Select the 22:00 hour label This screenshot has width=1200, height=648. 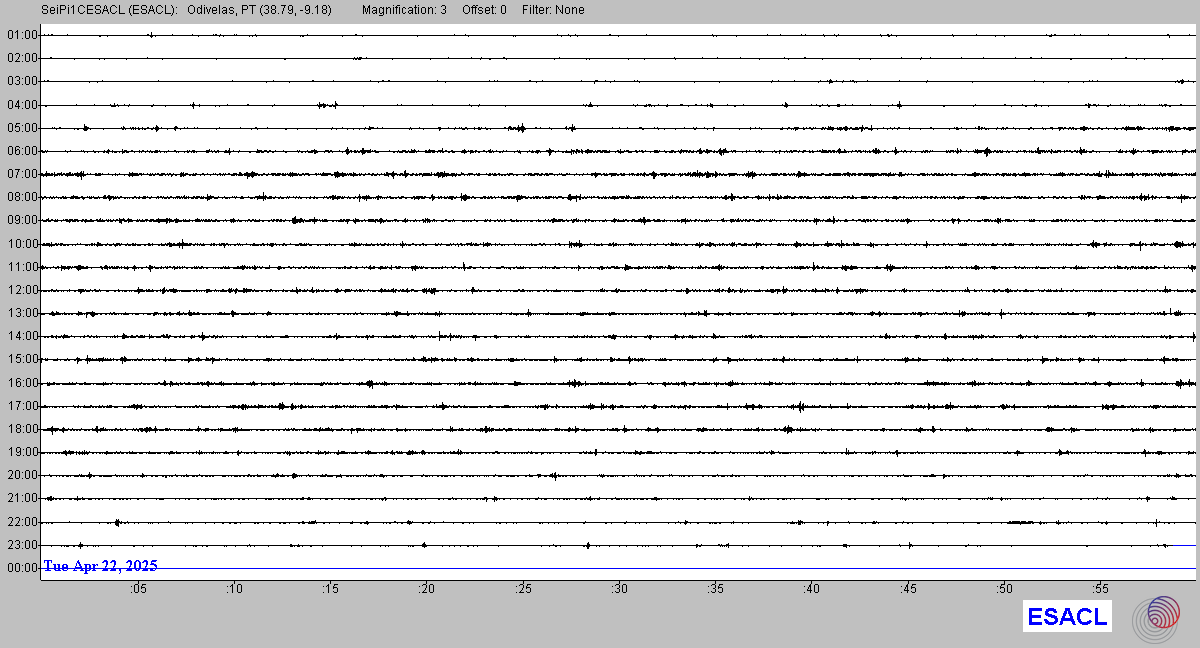pos(22,522)
